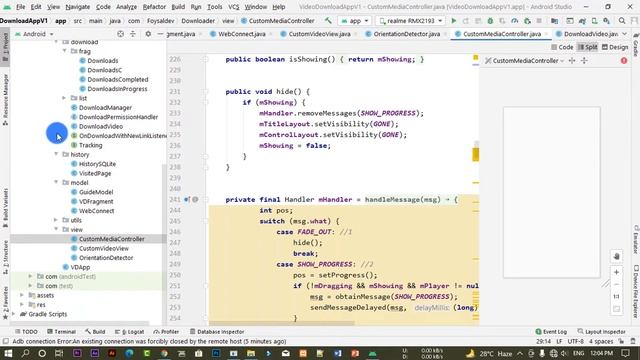The width and height of the screenshot is (640, 360).
Task: Open the Profiler tool window
Action: [x=166, y=332]
